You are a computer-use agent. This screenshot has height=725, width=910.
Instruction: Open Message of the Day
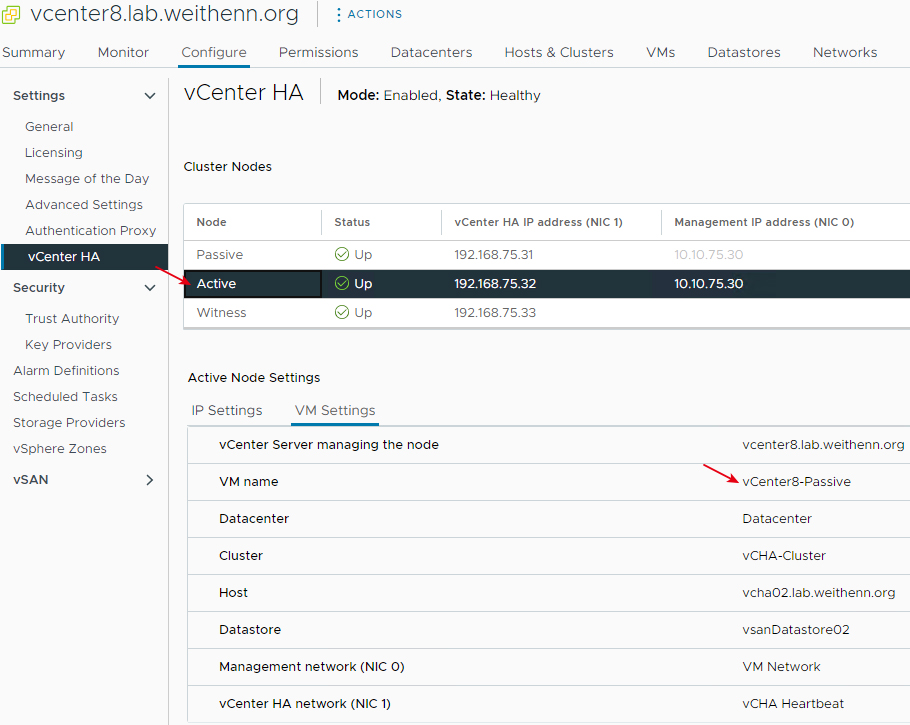(87, 179)
